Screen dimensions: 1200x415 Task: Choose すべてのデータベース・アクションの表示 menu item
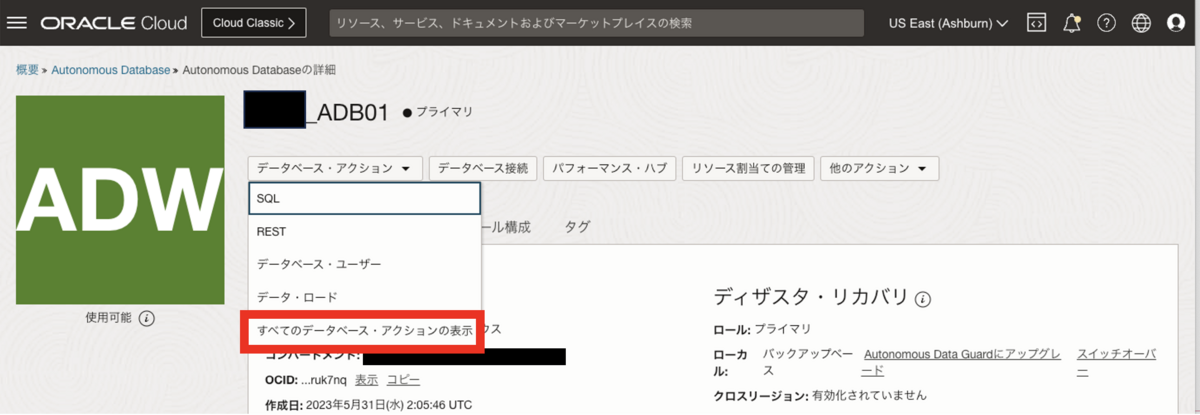[365, 330]
